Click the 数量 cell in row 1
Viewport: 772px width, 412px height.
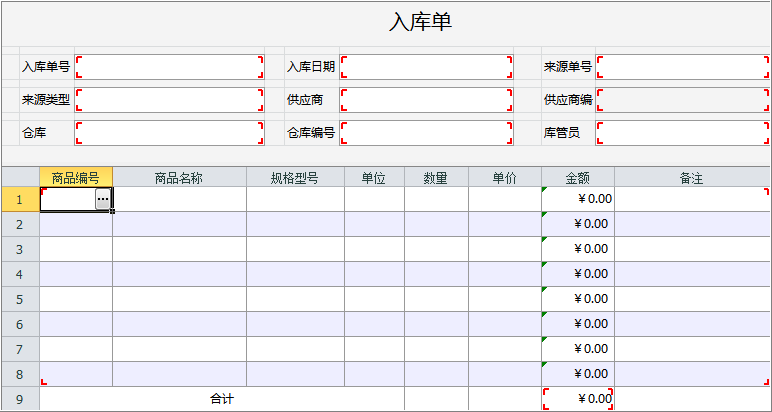point(436,199)
